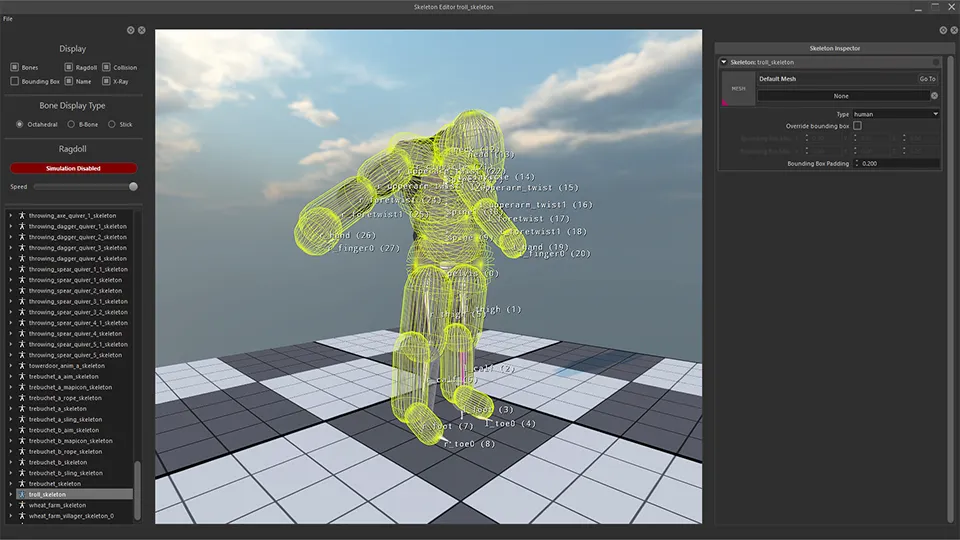Click the troll_skeleton skeleton icon in the list
This screenshot has width=960, height=540.
pyautogui.click(x=21, y=494)
